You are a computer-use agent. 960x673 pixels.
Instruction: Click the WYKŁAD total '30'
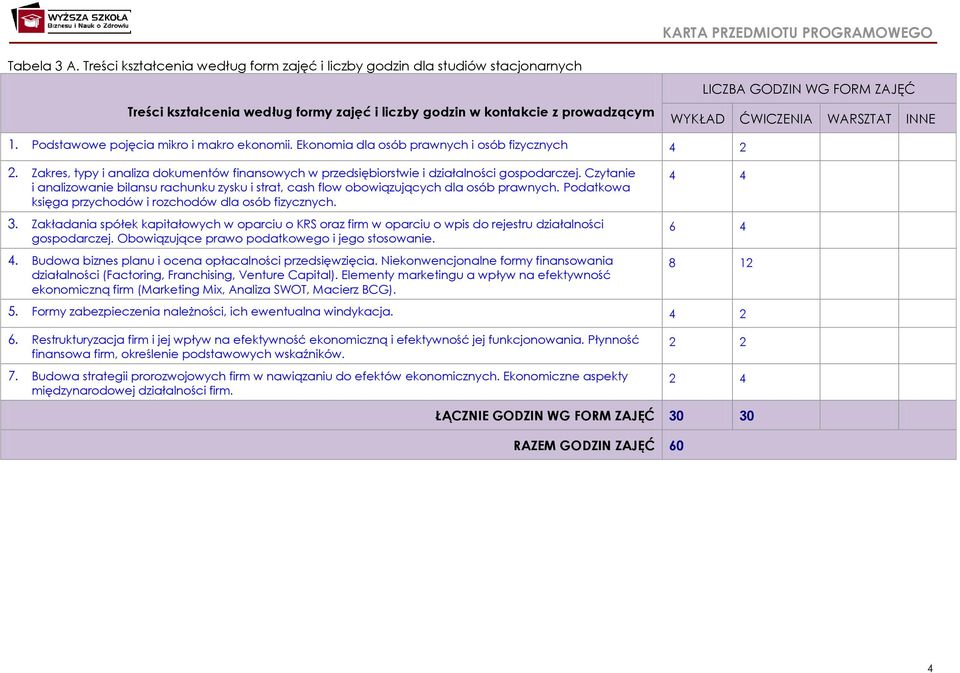[x=676, y=416]
